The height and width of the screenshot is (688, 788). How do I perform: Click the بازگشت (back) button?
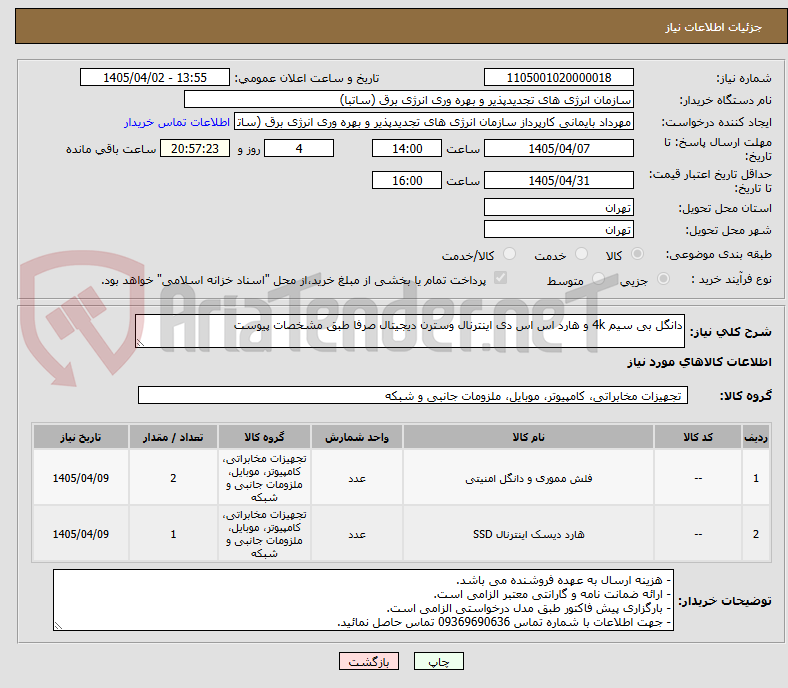[x=369, y=661]
